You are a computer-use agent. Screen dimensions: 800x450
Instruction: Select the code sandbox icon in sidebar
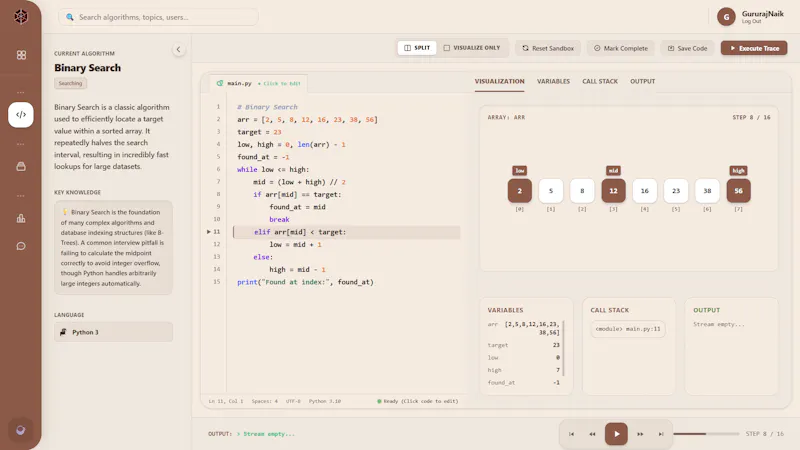pyautogui.click(x=21, y=115)
